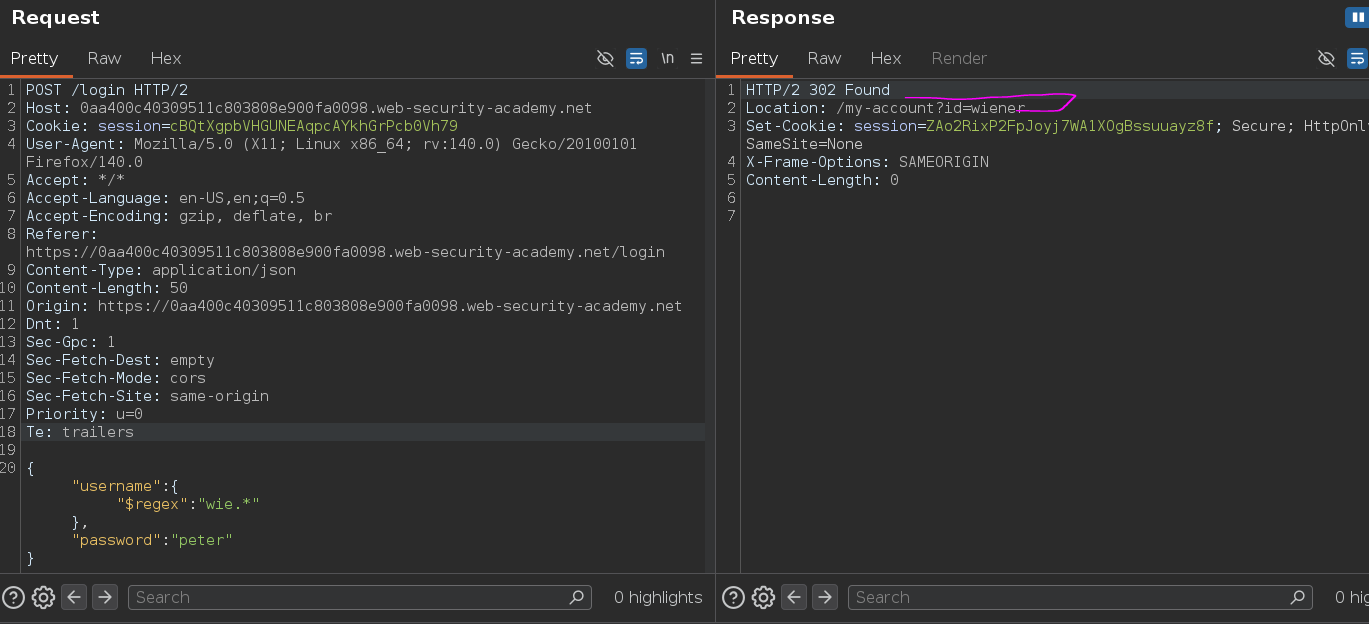The height and width of the screenshot is (624, 1369).
Task: Click 'Sec-Fetch-Mode: cors' header
Action: [x=116, y=378]
